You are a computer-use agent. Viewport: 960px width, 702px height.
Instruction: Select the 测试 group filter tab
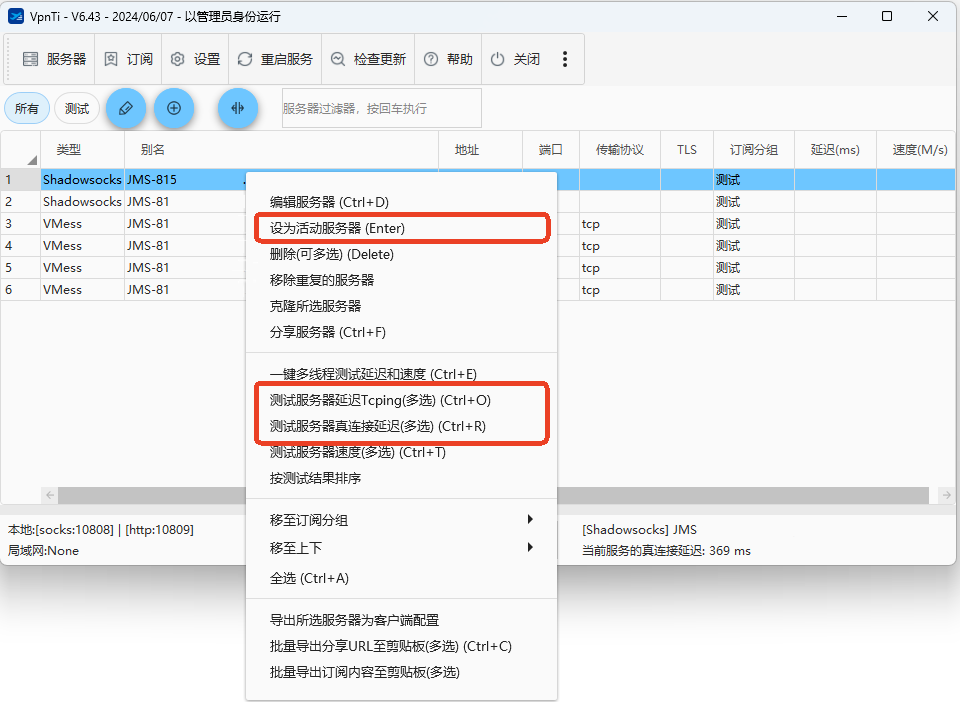pyautogui.click(x=77, y=109)
